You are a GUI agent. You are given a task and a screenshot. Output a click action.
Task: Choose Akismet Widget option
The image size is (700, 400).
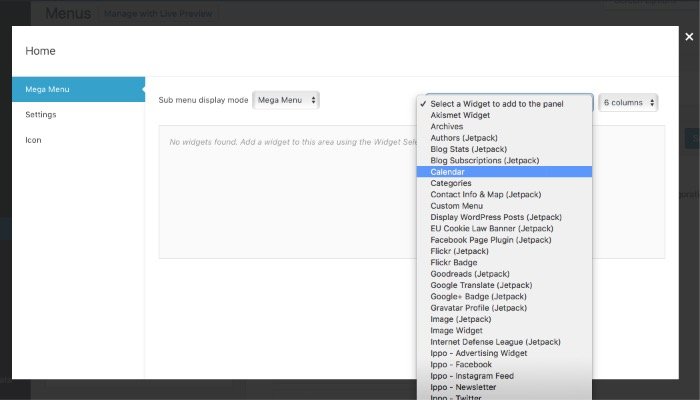point(460,116)
